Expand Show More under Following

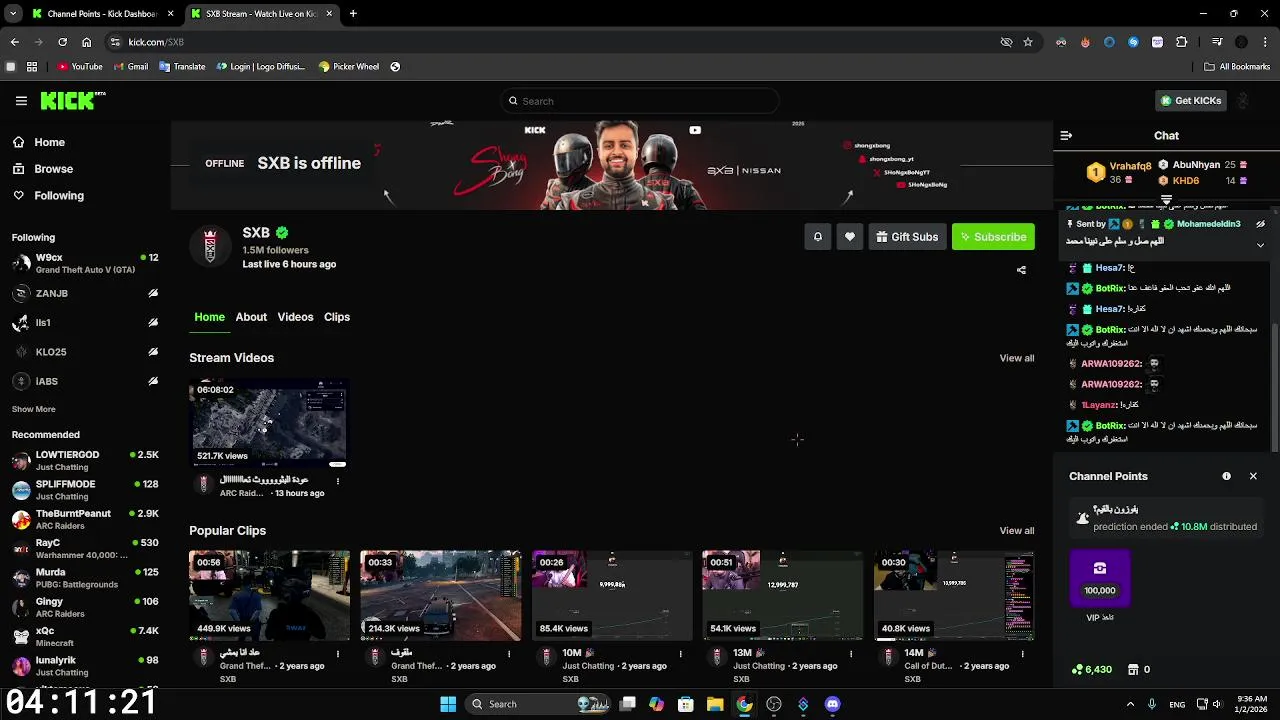[x=33, y=409]
